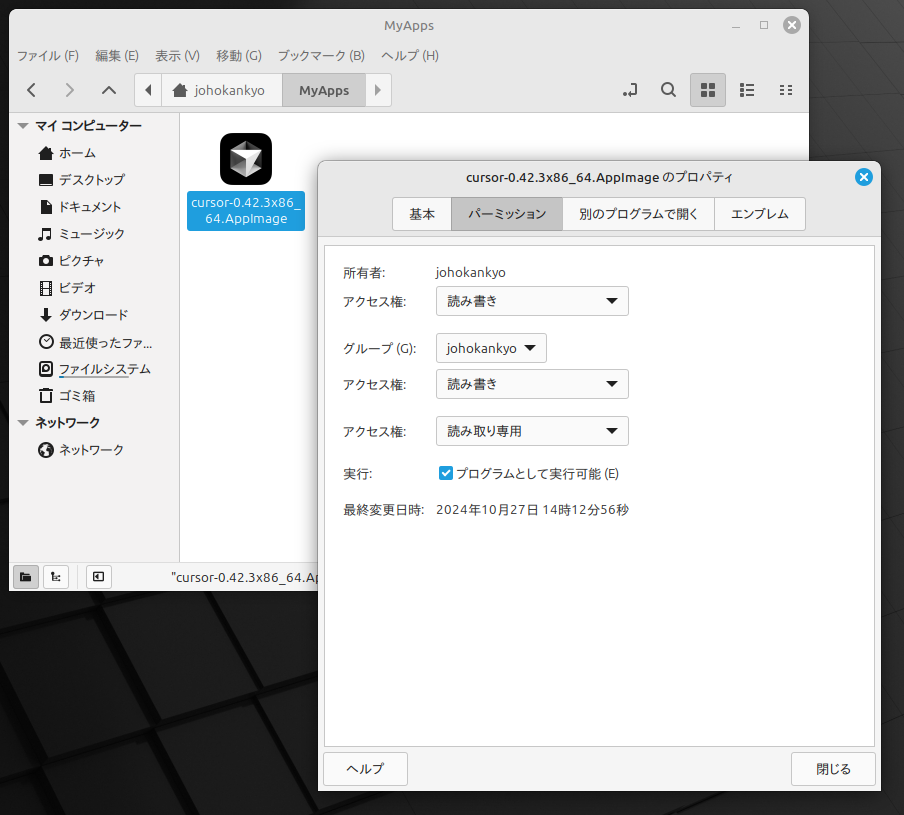Open the owner access dropdown

coord(532,301)
